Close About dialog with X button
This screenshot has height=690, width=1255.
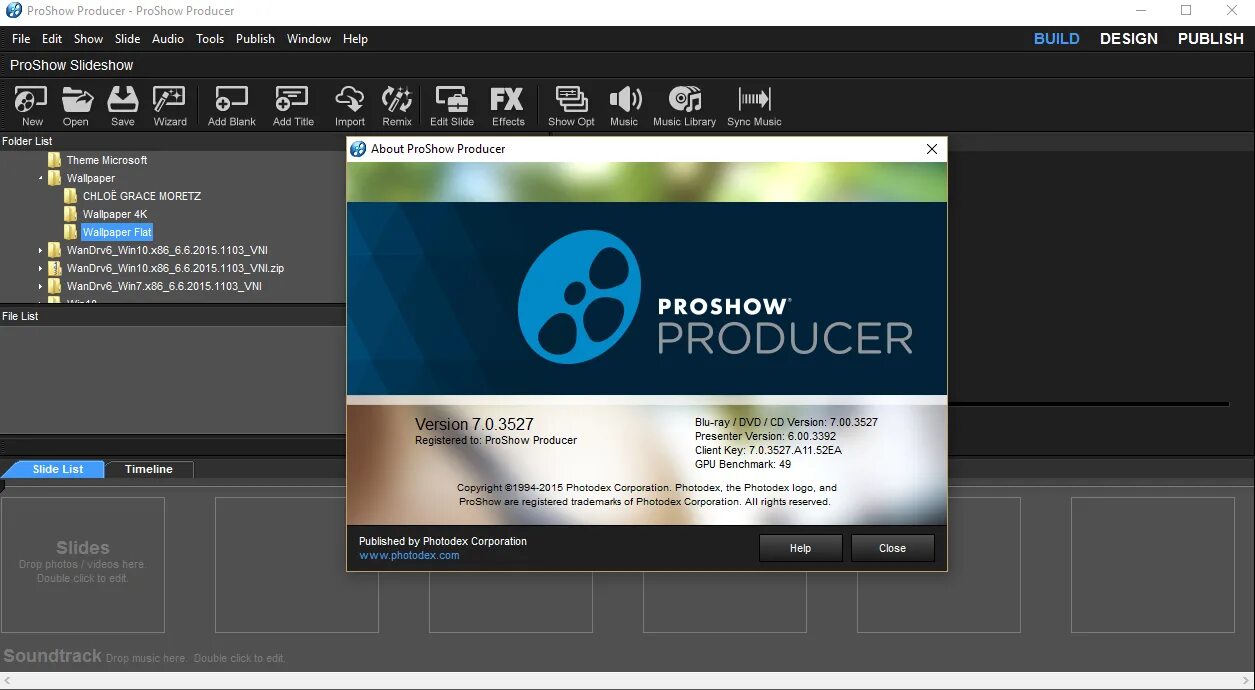pos(931,149)
